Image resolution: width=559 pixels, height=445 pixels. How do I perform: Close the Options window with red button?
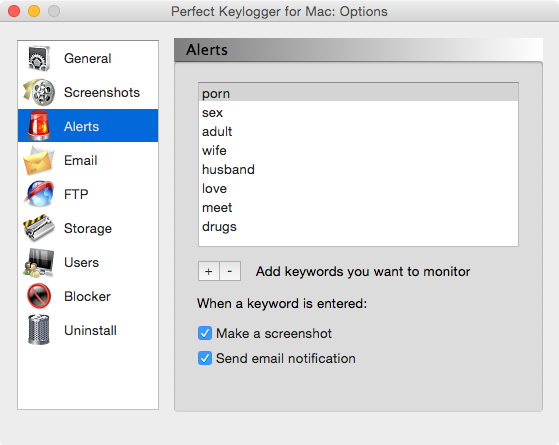pyautogui.click(x=14, y=11)
